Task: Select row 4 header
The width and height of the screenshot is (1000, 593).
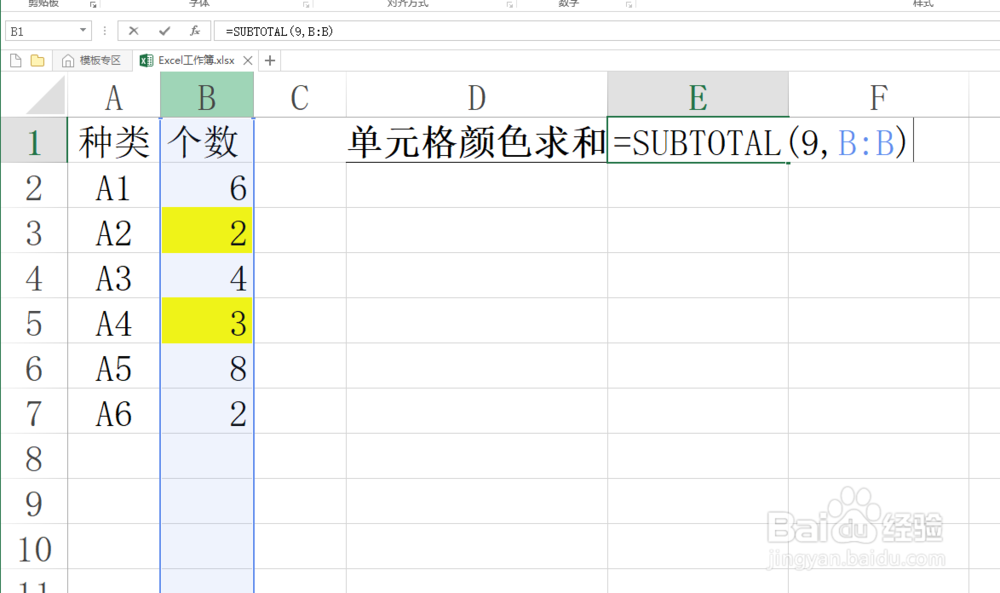Action: (34, 276)
